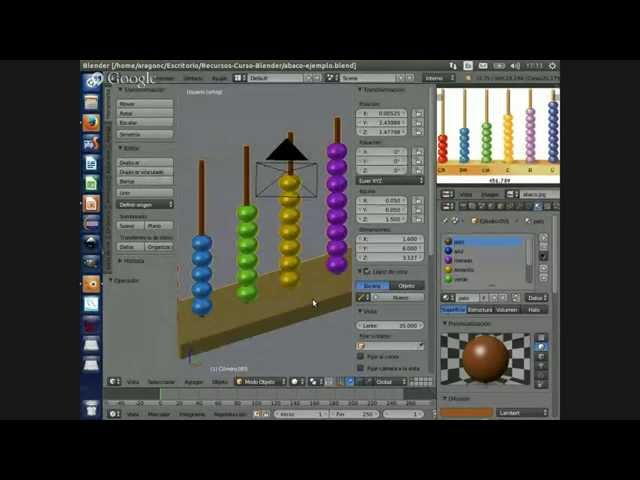Click the Lente value slider
The image size is (640, 480).
[x=390, y=325]
